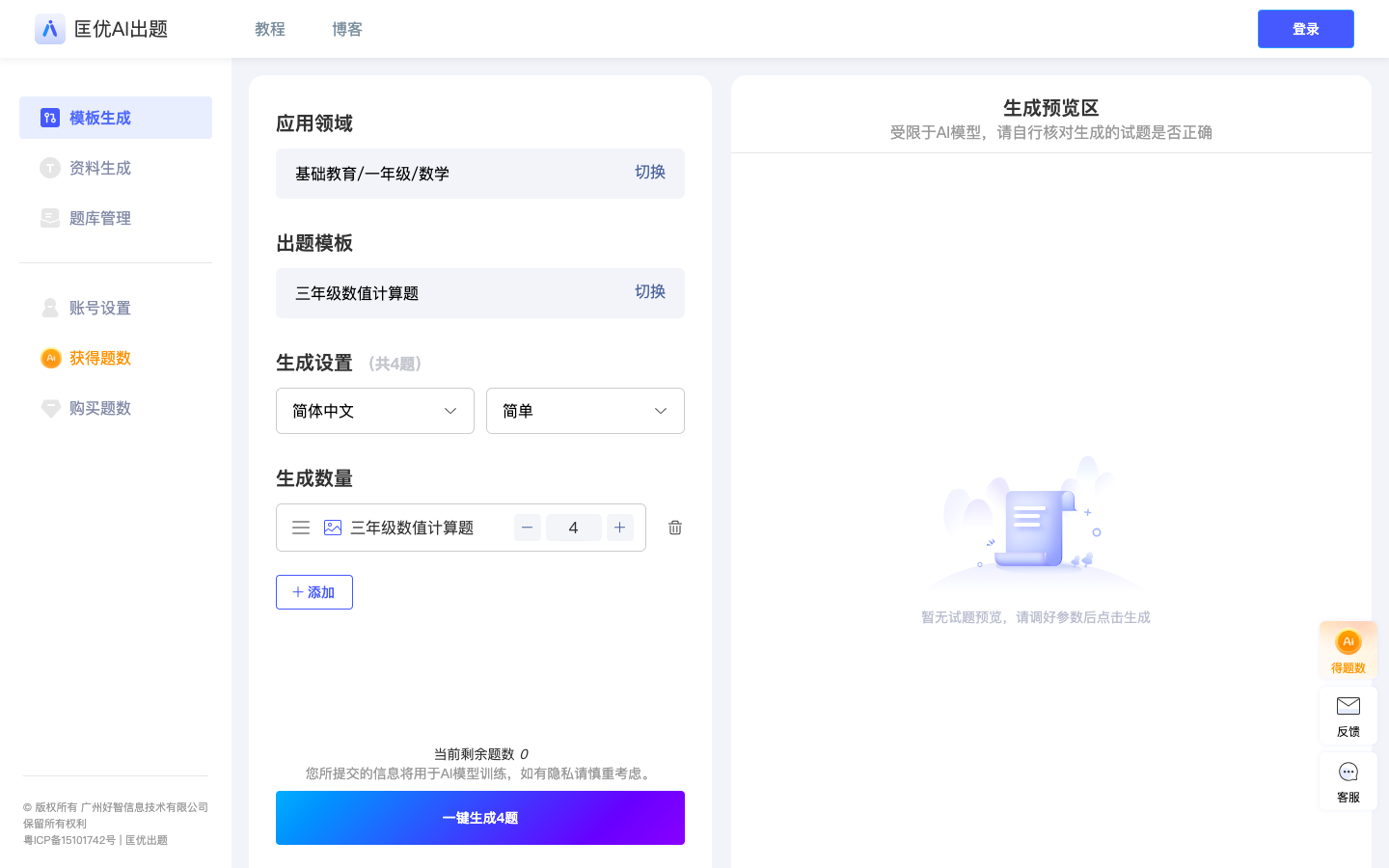
Task: Expand the 简单 difficulty dropdown
Action: (x=586, y=411)
